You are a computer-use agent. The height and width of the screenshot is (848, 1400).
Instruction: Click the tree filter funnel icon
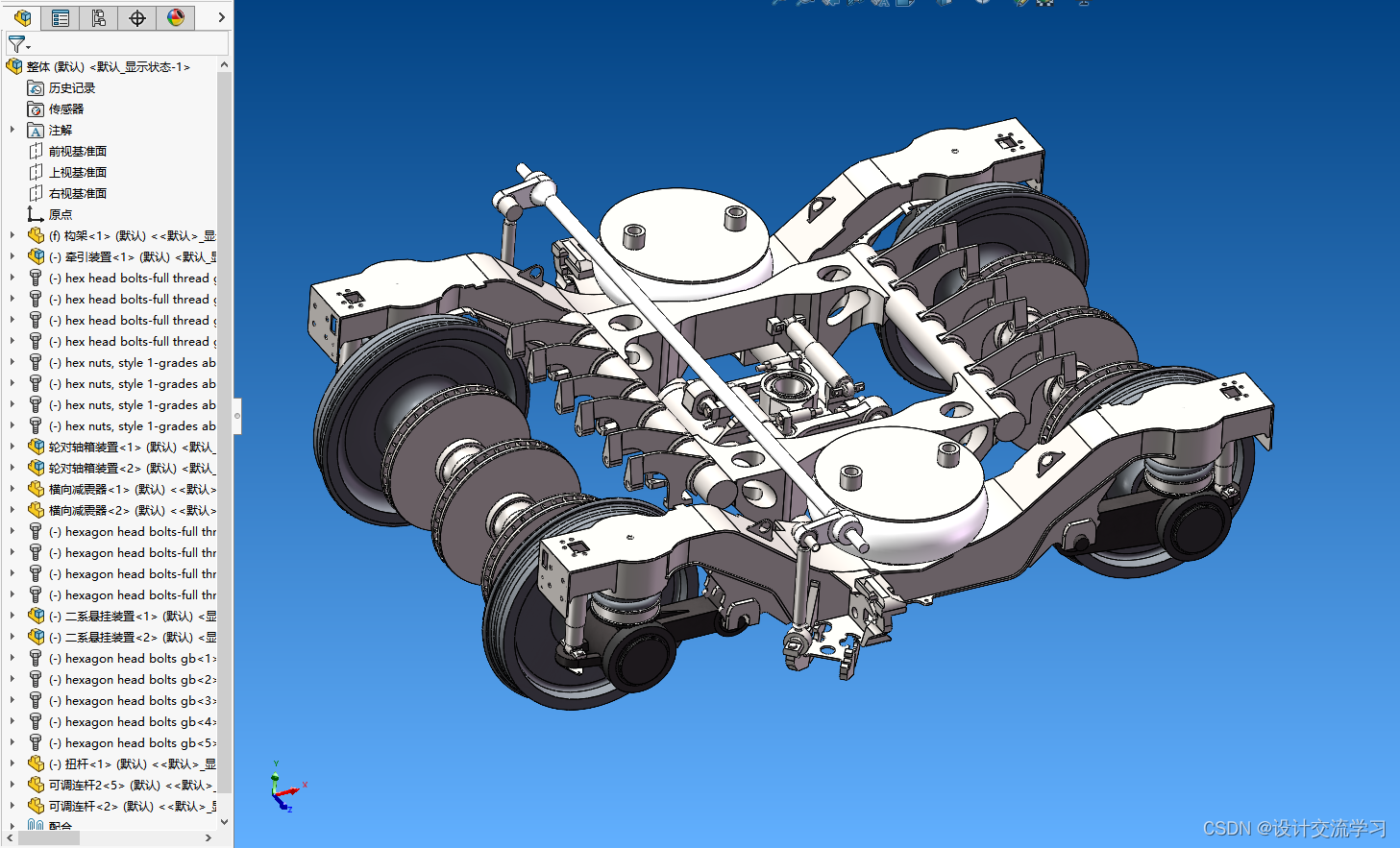coord(18,44)
